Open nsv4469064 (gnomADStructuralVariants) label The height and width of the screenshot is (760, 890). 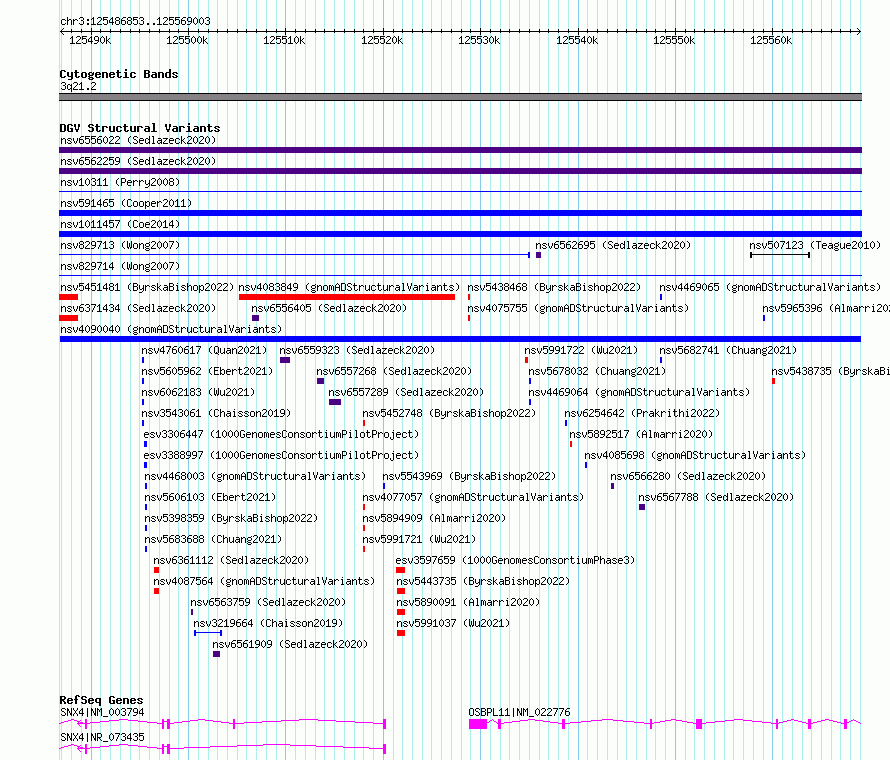(x=639, y=392)
